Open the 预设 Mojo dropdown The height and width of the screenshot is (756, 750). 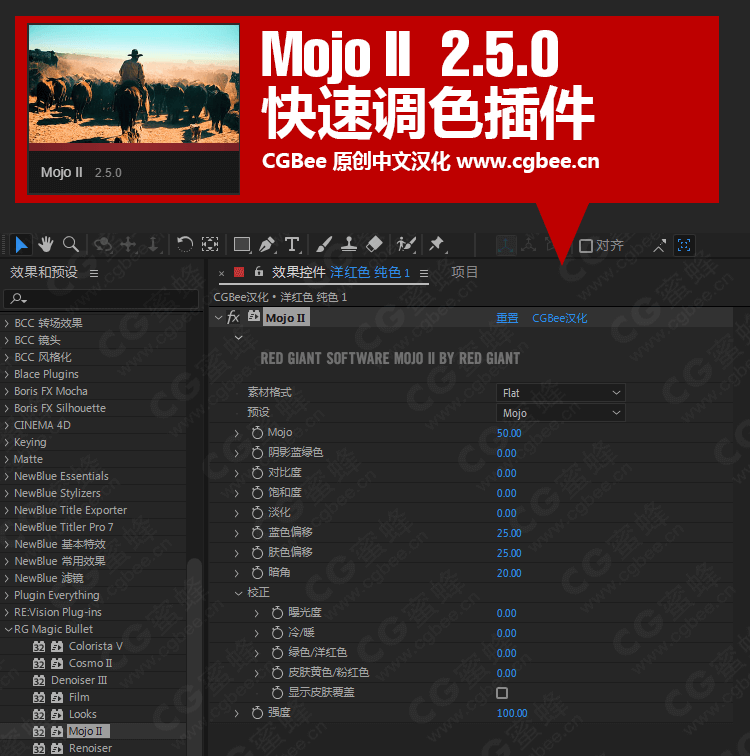tap(561, 413)
